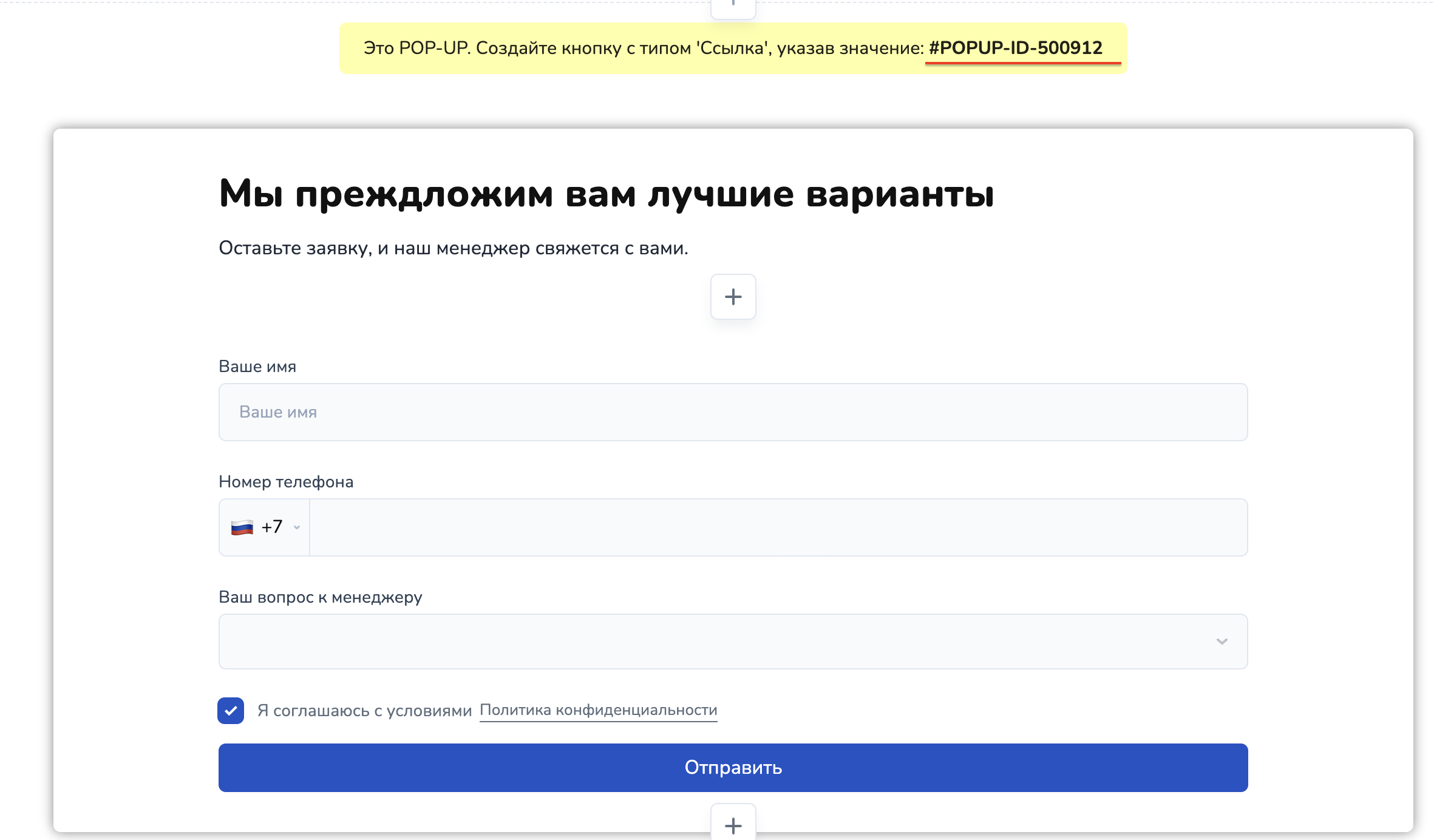
Task: Click the #POPUP-ID-500912 value text
Action: pyautogui.click(x=1015, y=48)
